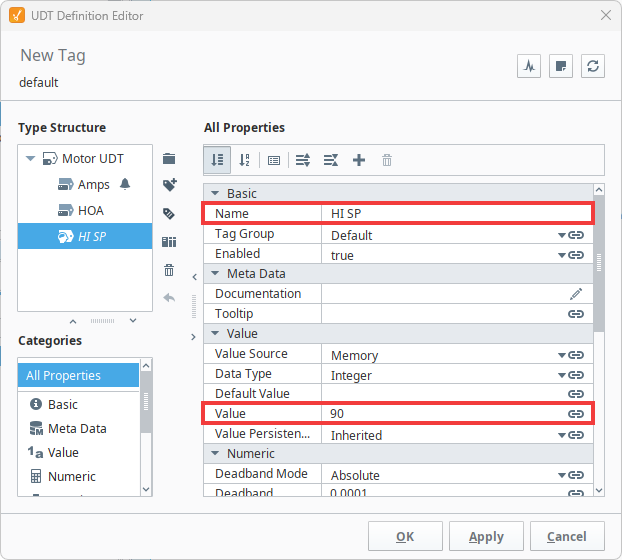
Task: Click the properties table scrollbar up arrow
Action: click(599, 190)
